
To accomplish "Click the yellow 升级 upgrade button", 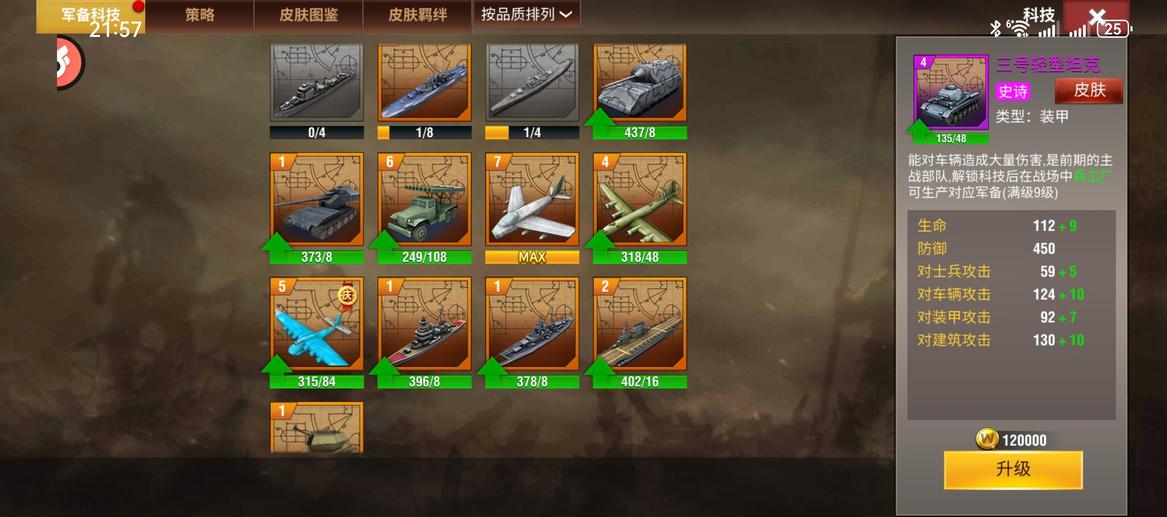I will (1013, 469).
